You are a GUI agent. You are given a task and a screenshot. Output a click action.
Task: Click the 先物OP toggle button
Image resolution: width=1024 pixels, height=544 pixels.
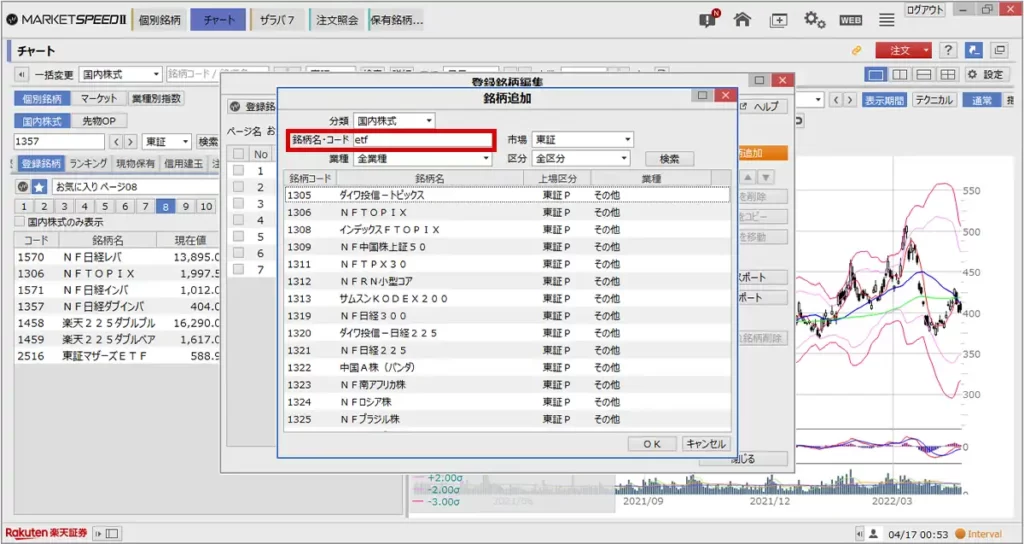[x=99, y=121]
